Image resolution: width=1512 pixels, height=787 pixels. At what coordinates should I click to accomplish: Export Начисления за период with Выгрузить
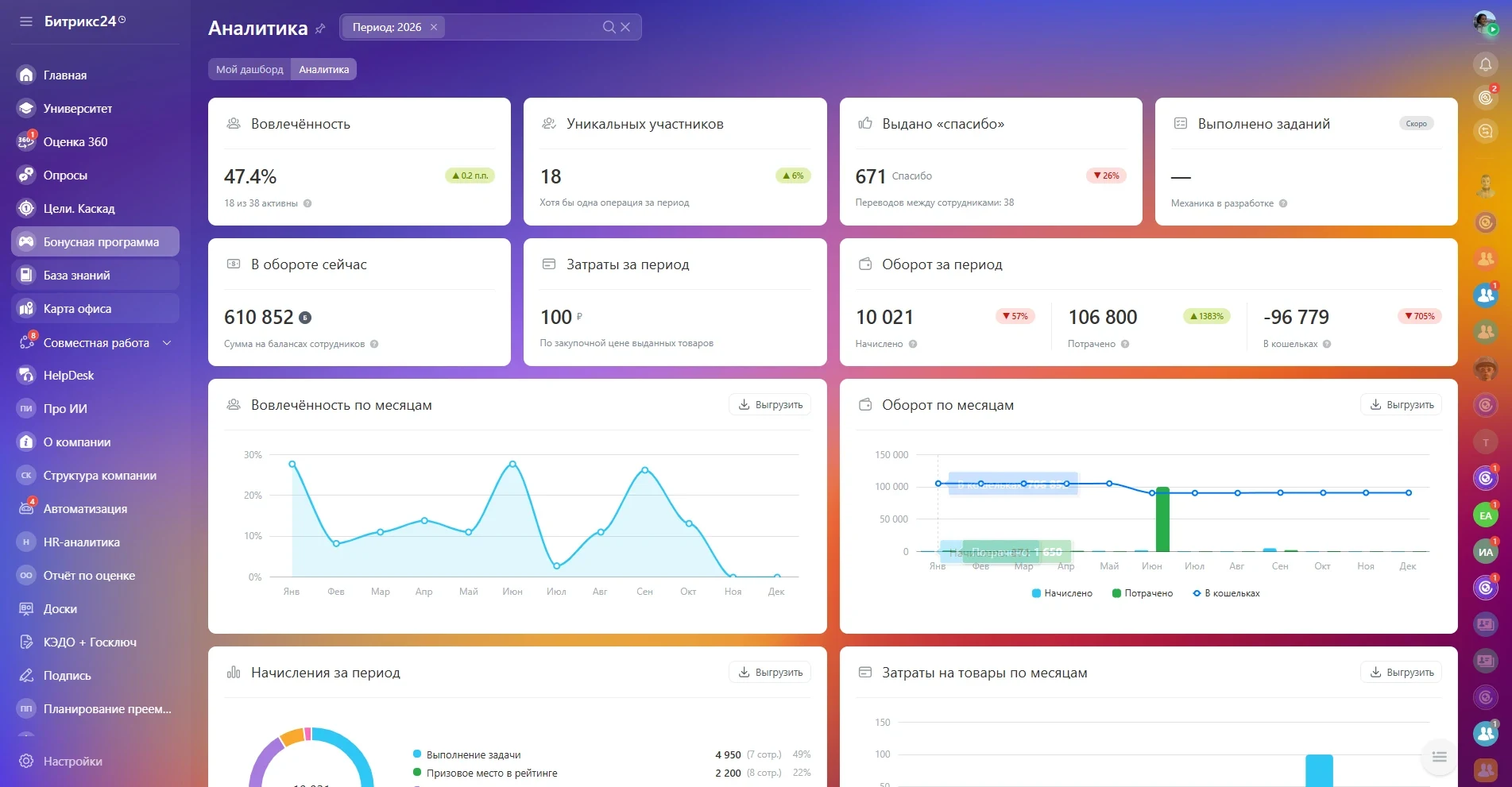coord(770,672)
